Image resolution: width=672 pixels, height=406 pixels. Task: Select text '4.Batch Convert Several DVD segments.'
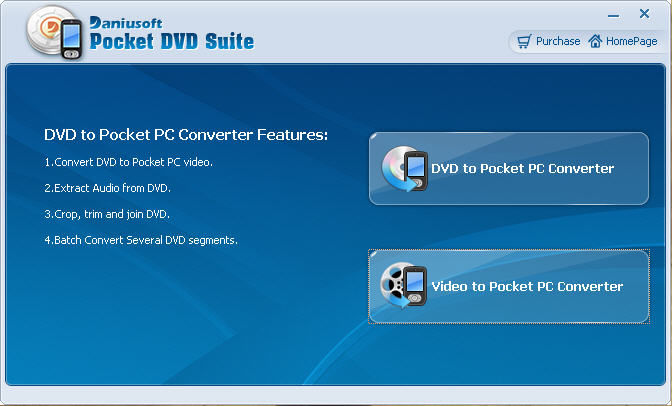[141, 240]
